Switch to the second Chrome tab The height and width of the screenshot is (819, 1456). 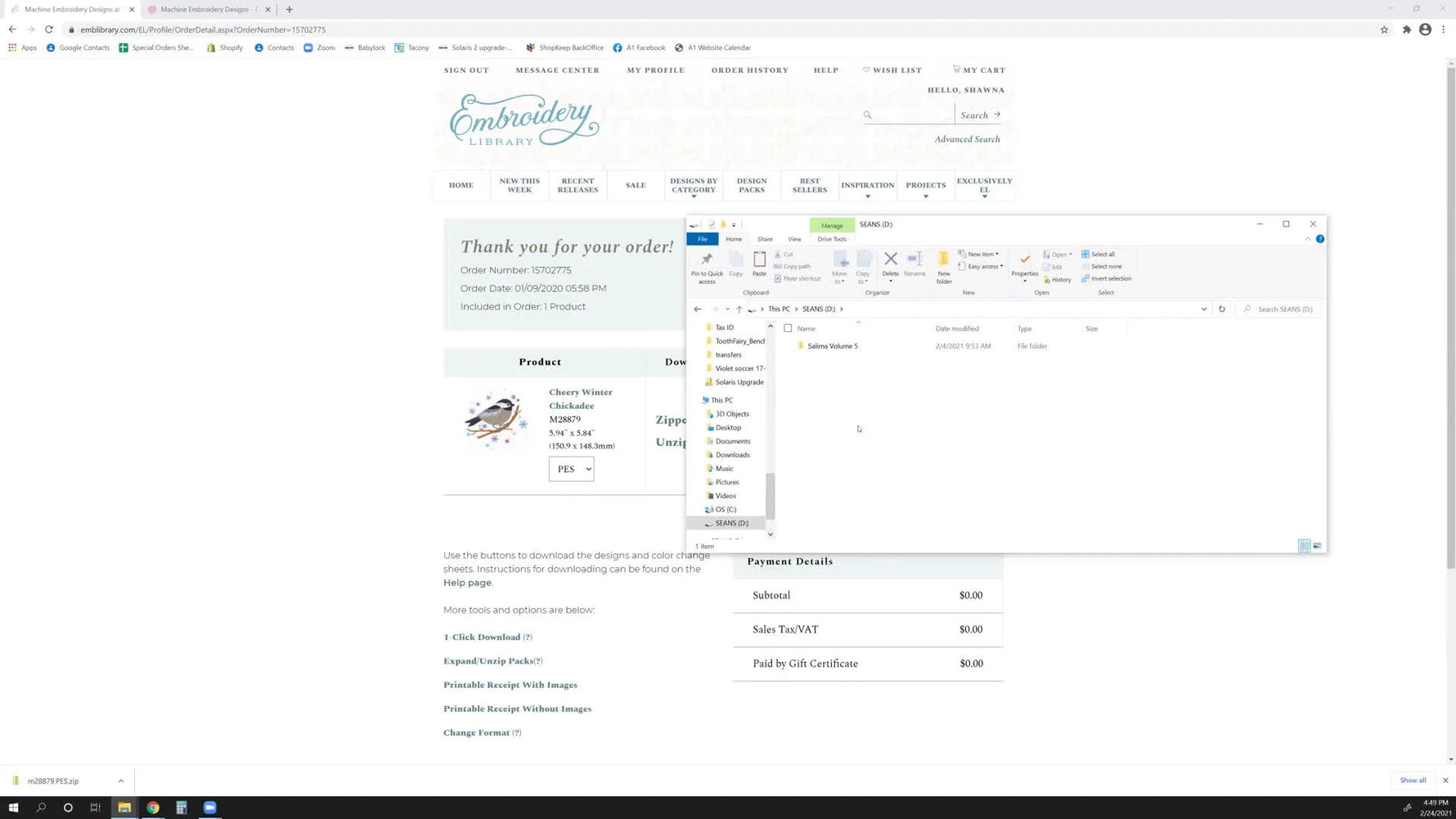(208, 10)
